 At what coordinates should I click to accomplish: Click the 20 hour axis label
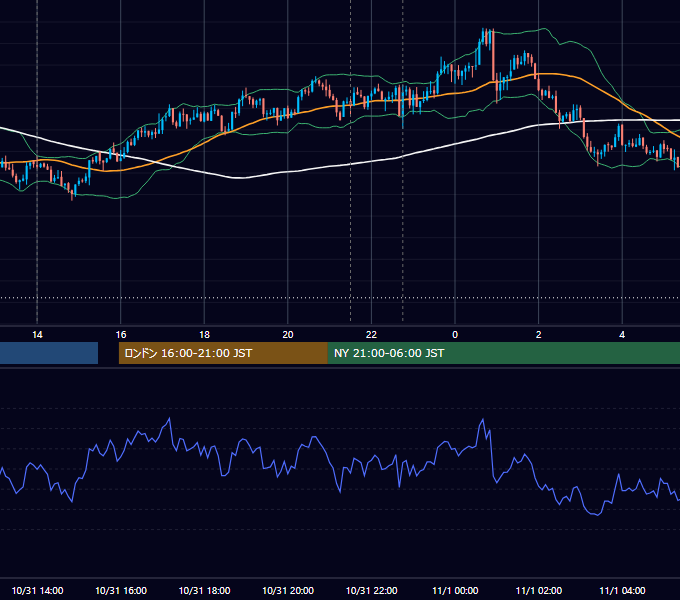coord(288,334)
